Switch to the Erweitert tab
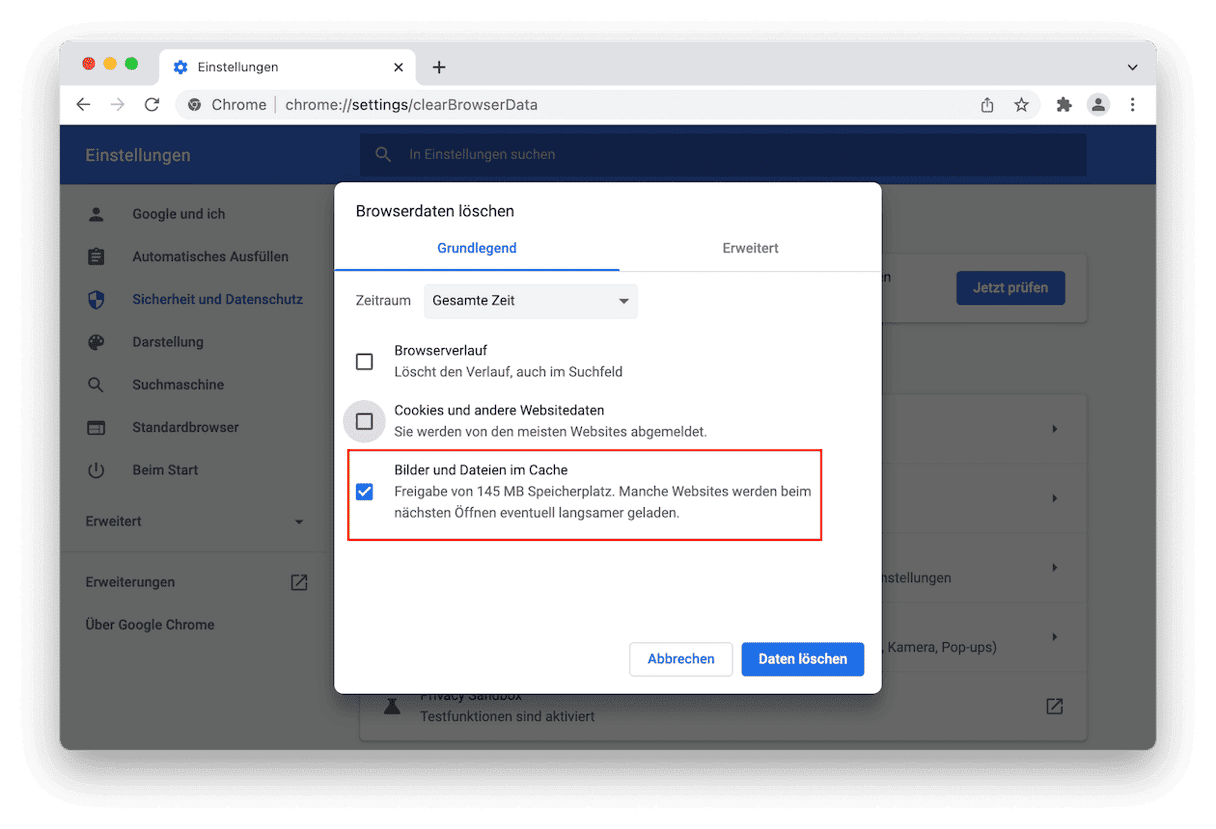 [x=750, y=248]
